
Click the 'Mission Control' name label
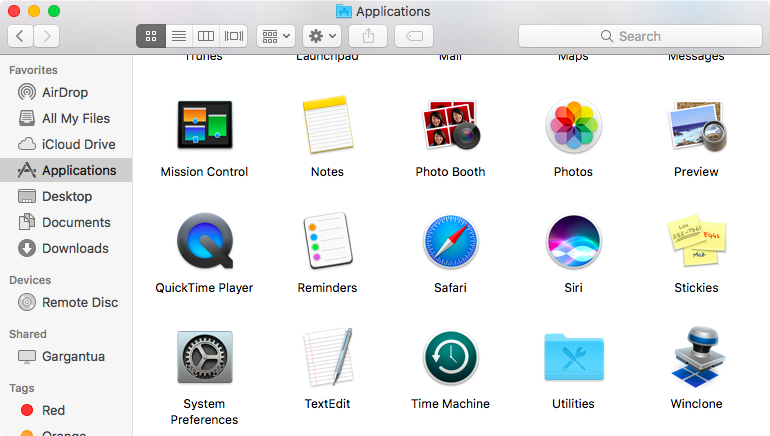click(x=204, y=172)
